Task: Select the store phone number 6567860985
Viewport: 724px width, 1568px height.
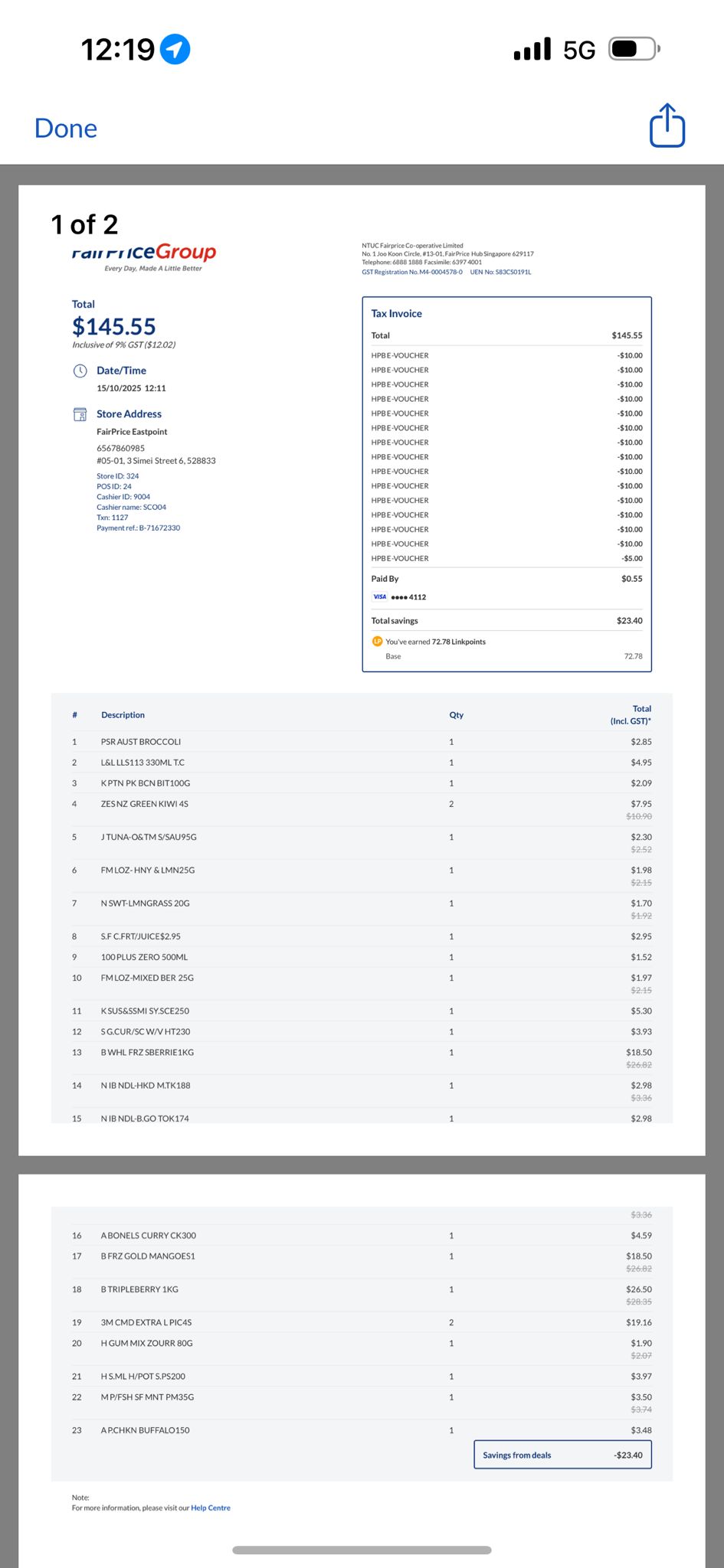Action: pyautogui.click(x=120, y=449)
